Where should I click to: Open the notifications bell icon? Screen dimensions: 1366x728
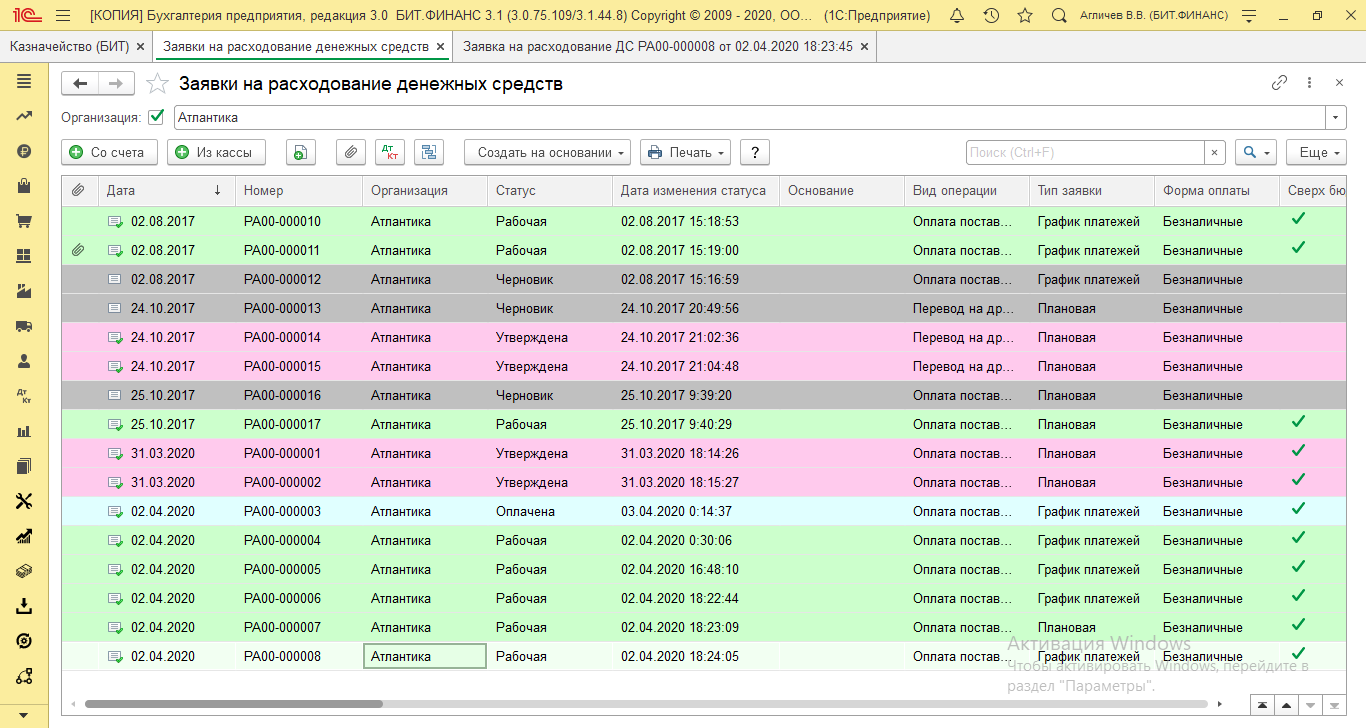[957, 16]
